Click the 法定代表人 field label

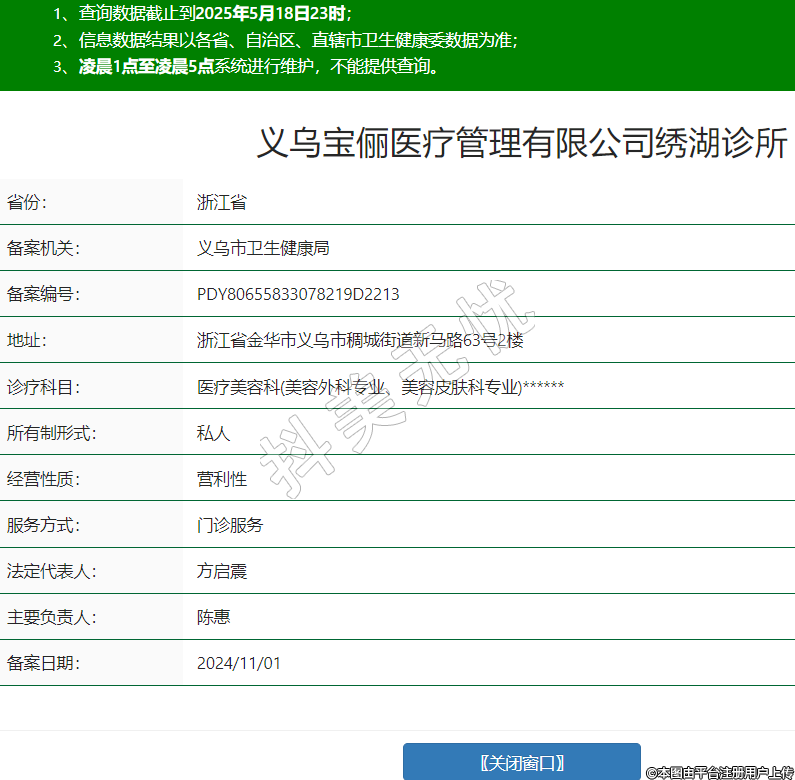tap(51, 571)
